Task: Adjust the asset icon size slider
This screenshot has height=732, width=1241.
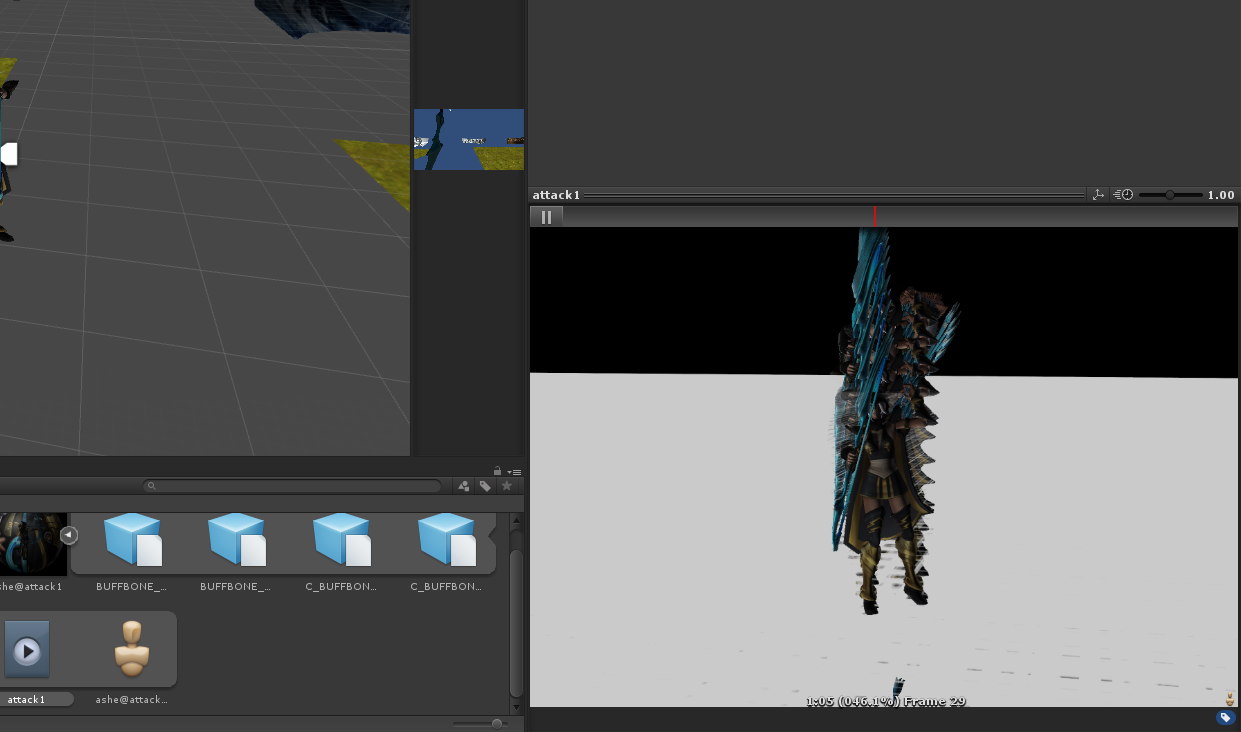Action: [497, 723]
